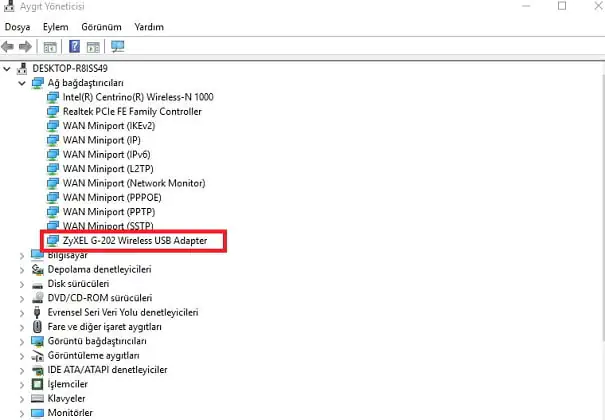The image size is (605, 420).
Task: Click icon beside Realtek PCIe FE Family Controller
Action: coord(53,111)
